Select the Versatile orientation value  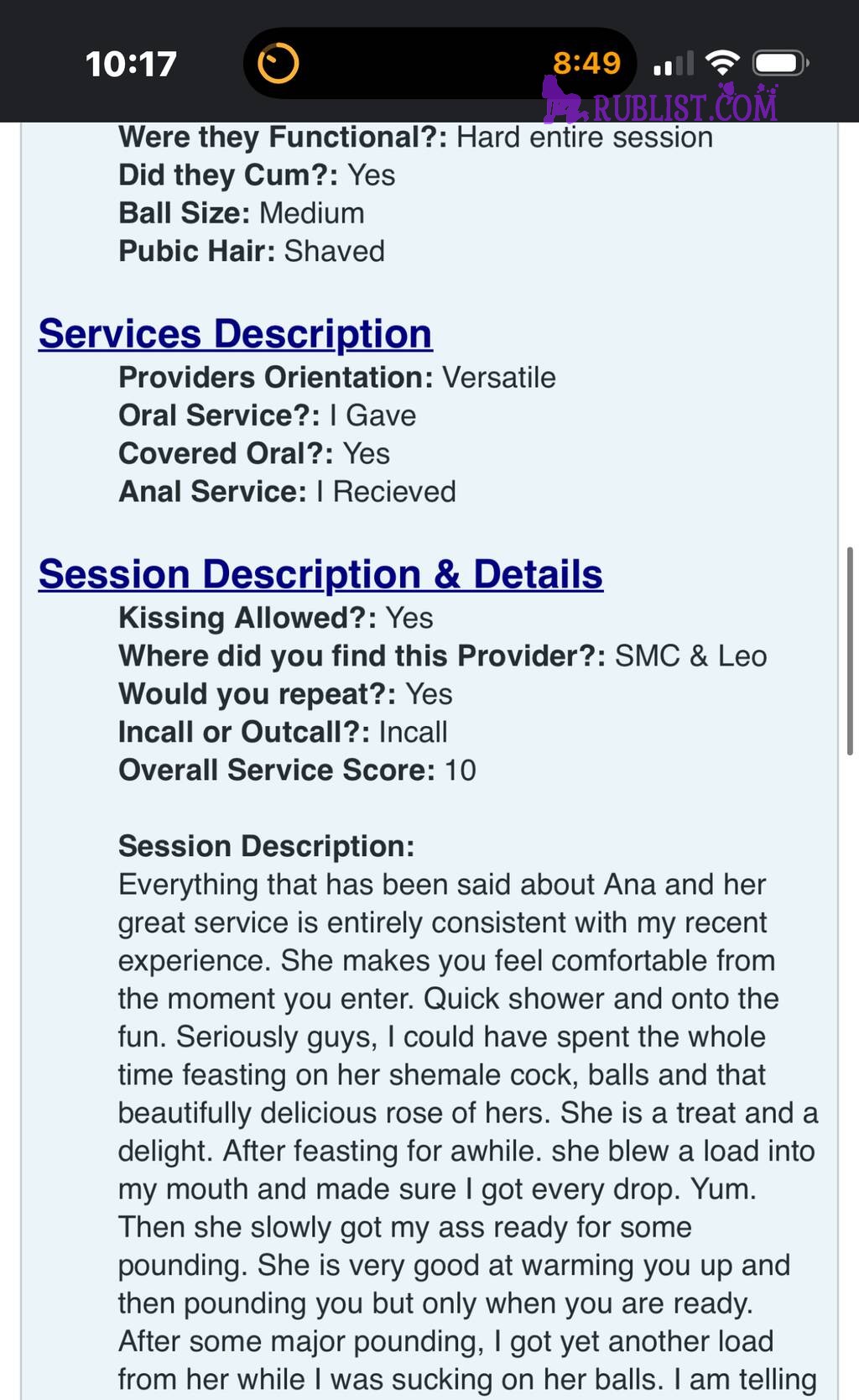[499, 378]
